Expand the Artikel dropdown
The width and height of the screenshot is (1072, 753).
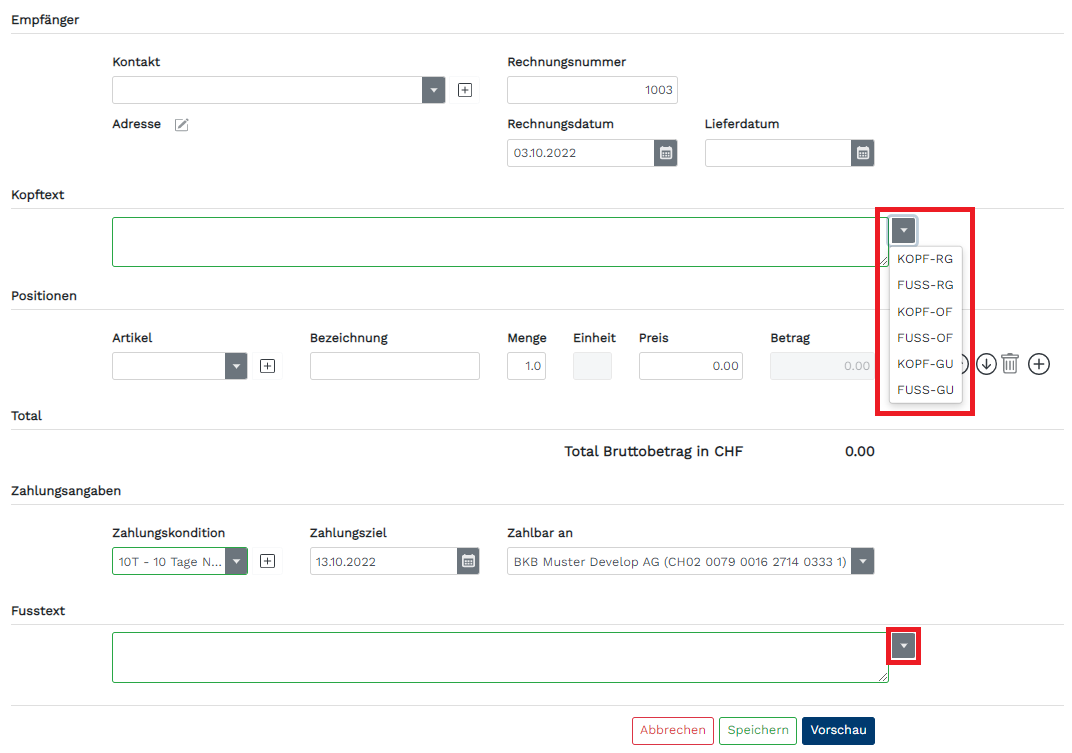(x=236, y=366)
